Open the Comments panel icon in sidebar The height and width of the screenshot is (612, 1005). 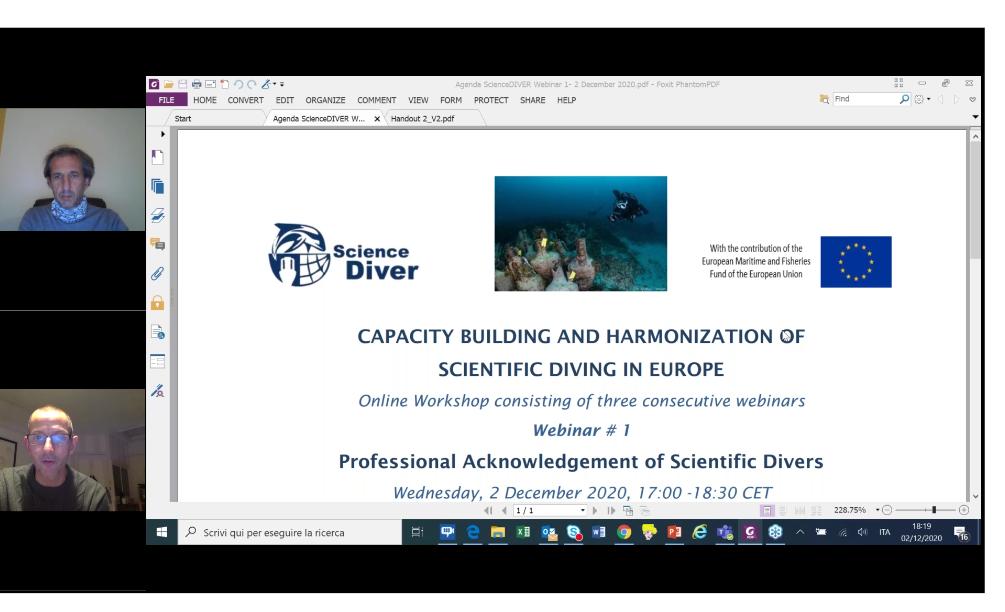click(x=158, y=244)
